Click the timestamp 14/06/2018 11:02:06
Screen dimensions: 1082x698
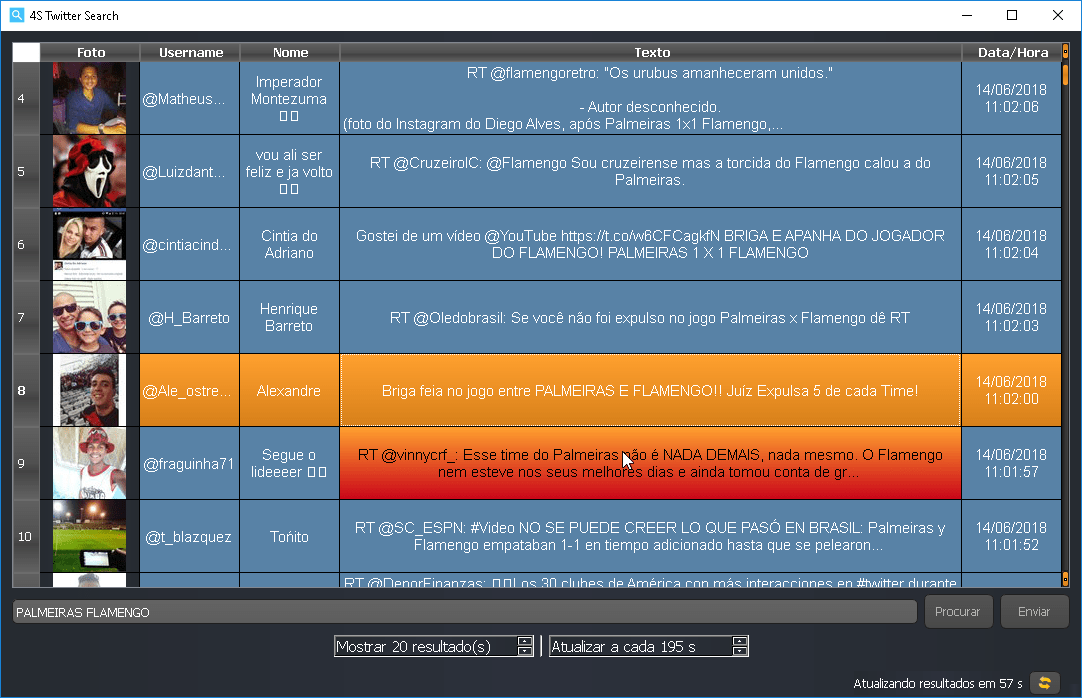(1012, 99)
